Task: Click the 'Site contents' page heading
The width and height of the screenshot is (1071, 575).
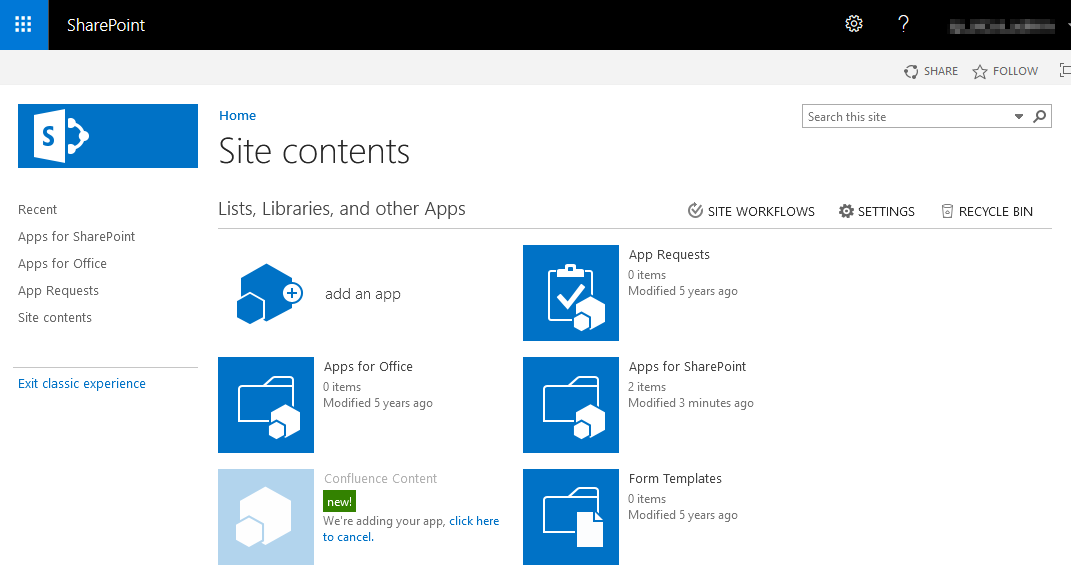Action: 314,151
